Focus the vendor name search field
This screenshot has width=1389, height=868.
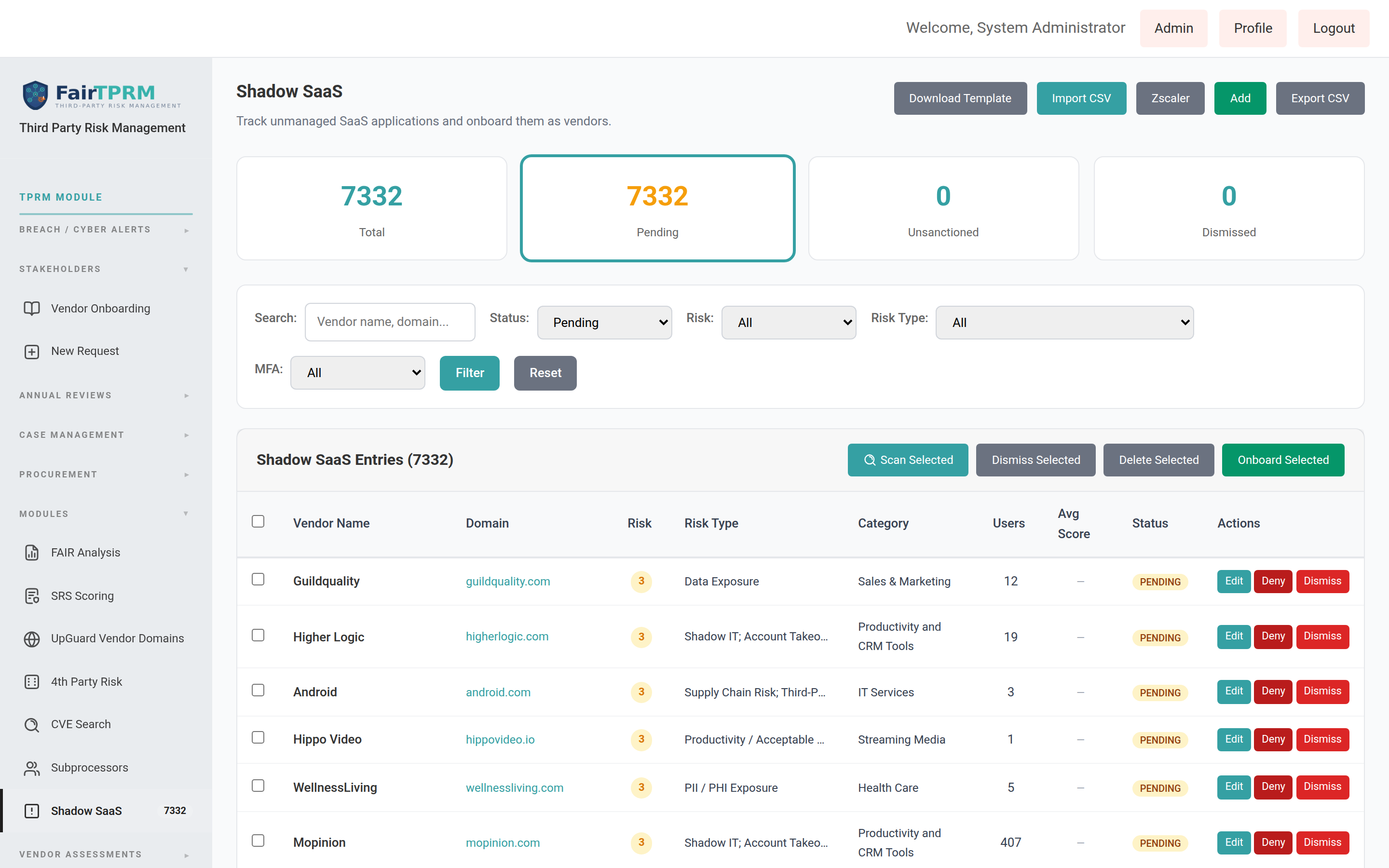coord(390,322)
